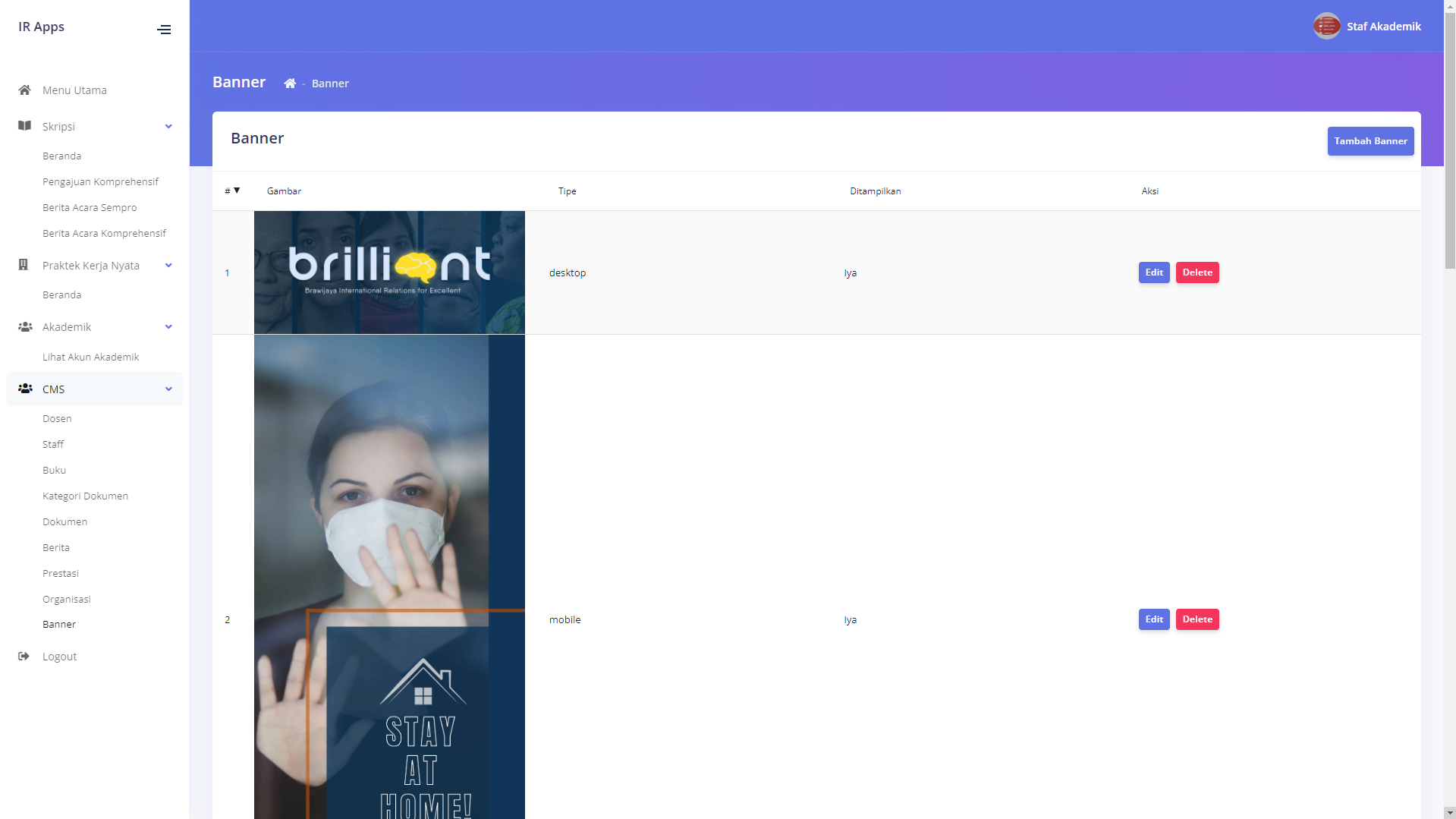This screenshot has width=1456, height=819.
Task: Click the Tipe column header
Action: pos(567,191)
